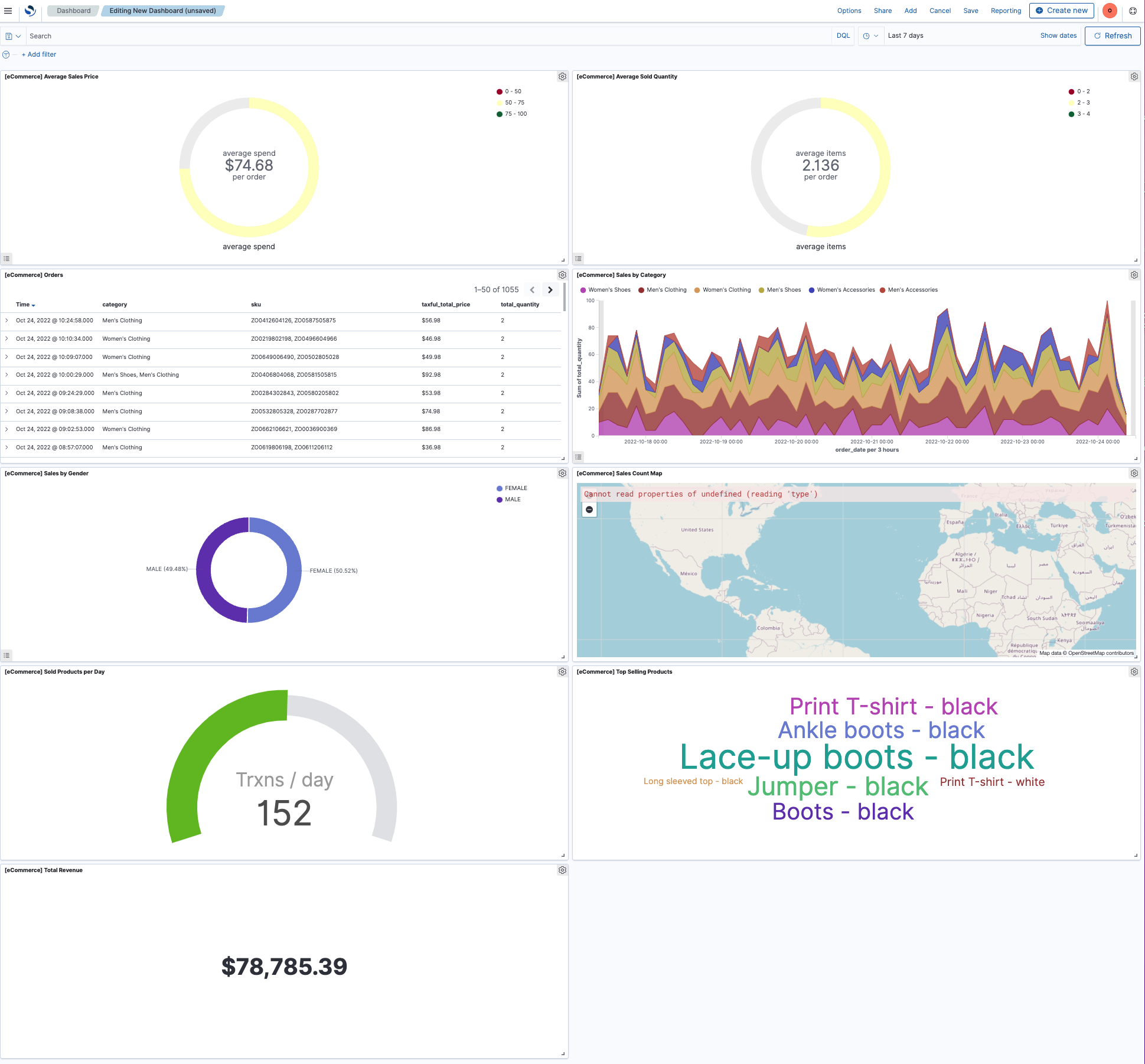Expand order row at 10:09:07.000
The height and width of the screenshot is (1064, 1145).
[x=6, y=357]
